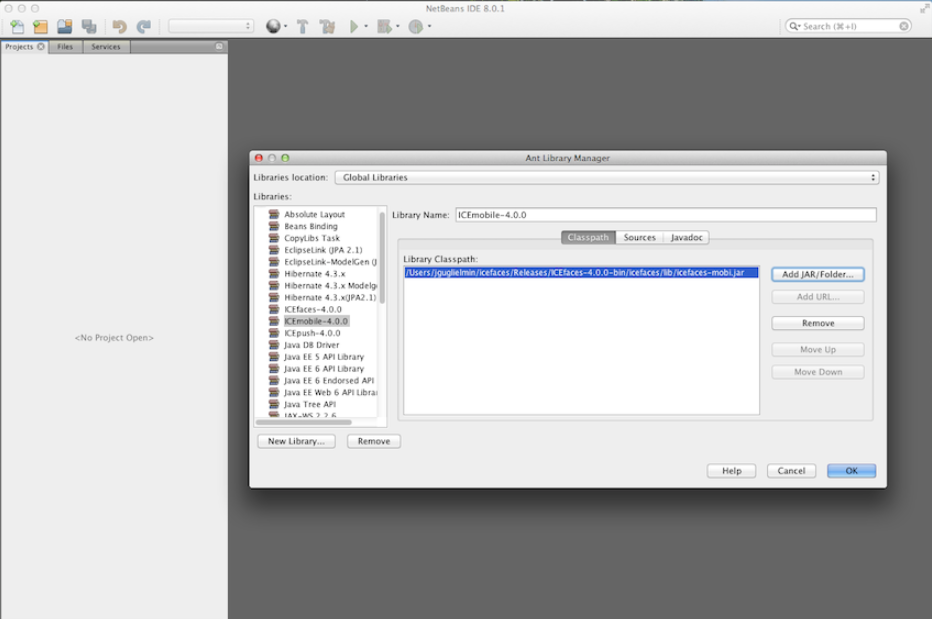This screenshot has height=619, width=932.
Task: Click the Add JAR/Folder button
Action: (x=817, y=274)
